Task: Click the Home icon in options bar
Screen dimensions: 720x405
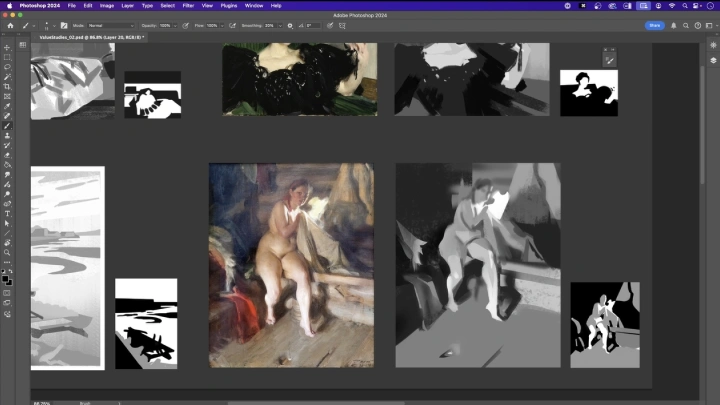Action: (x=9, y=25)
